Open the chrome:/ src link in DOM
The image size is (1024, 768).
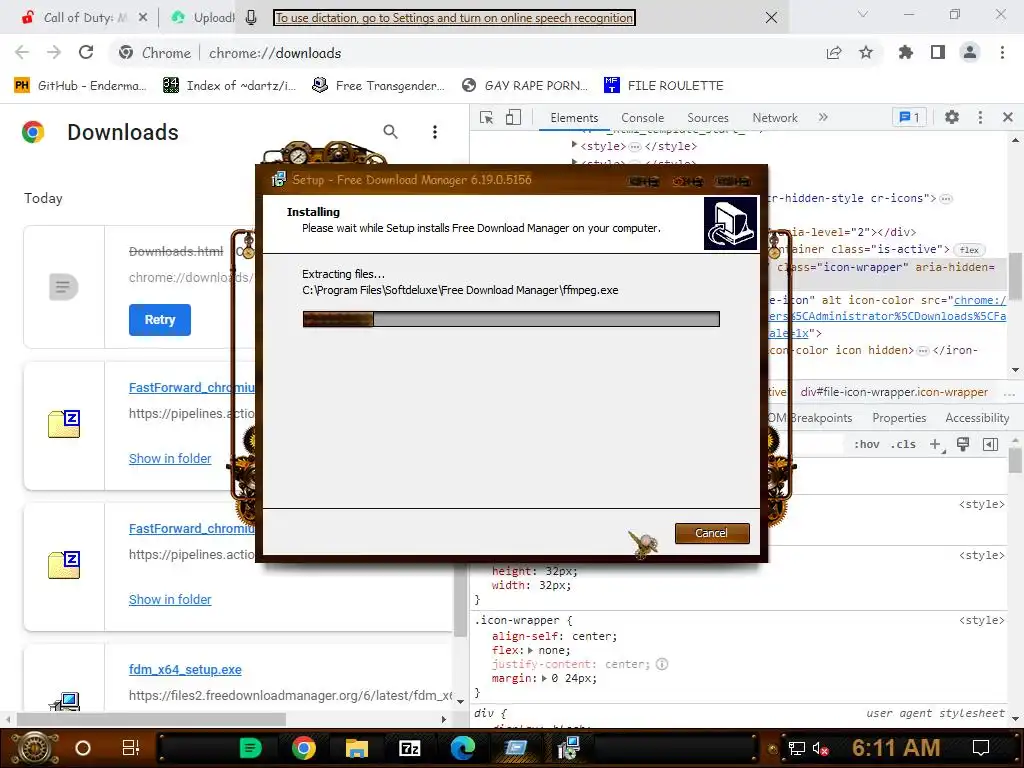point(980,300)
